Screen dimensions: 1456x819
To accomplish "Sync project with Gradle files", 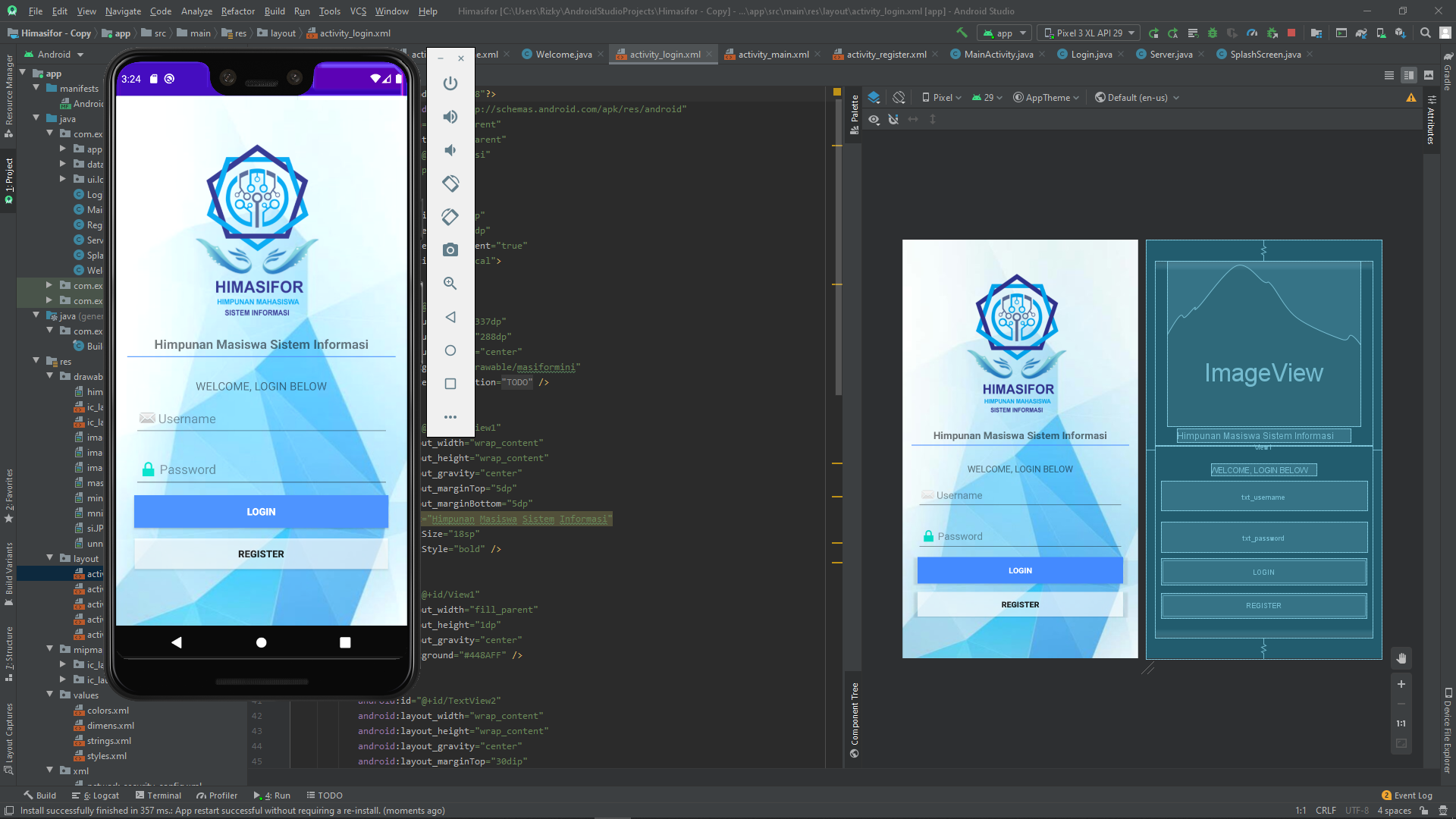I will coord(1362,33).
